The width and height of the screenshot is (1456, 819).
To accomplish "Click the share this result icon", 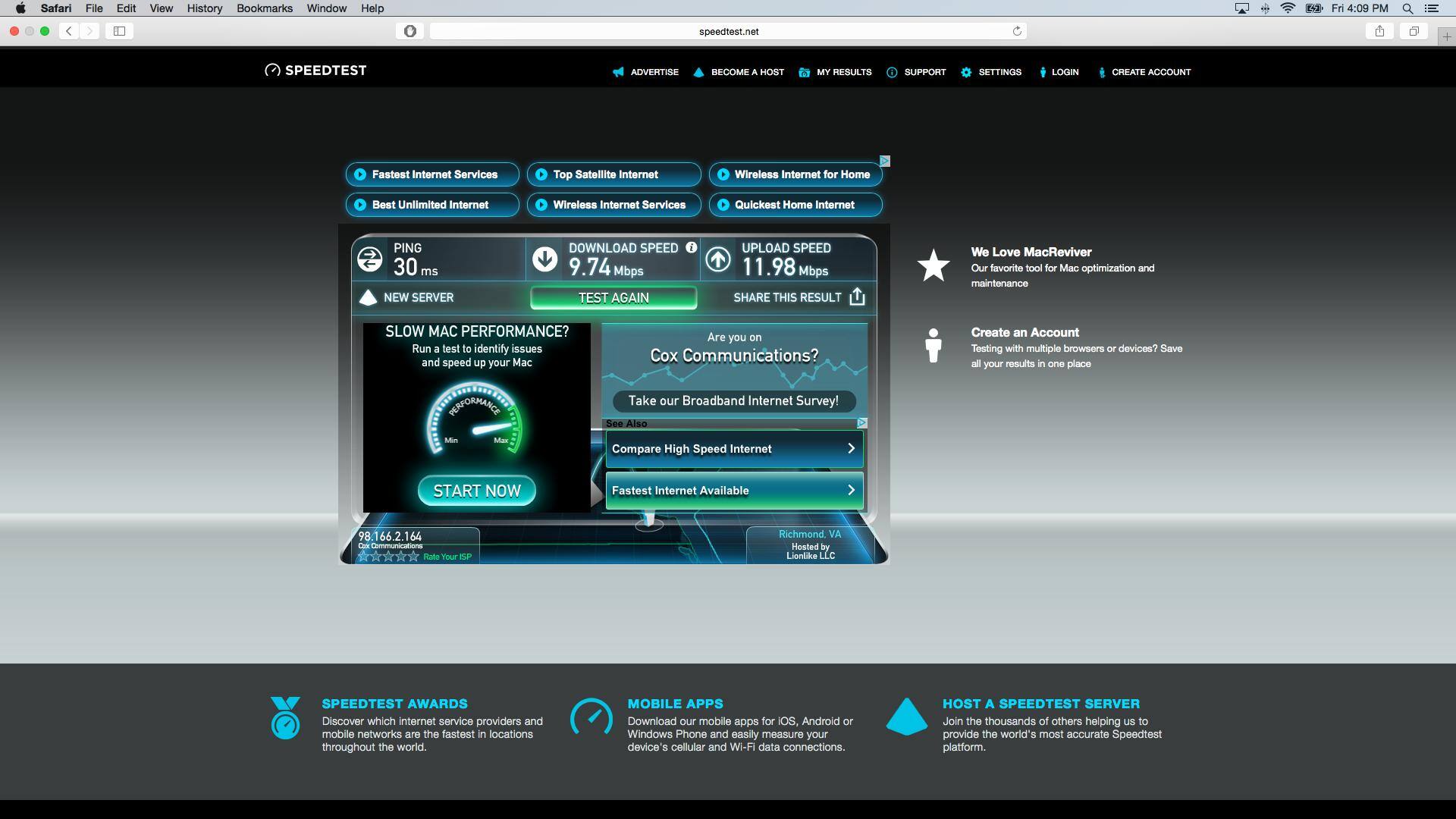I will click(857, 297).
